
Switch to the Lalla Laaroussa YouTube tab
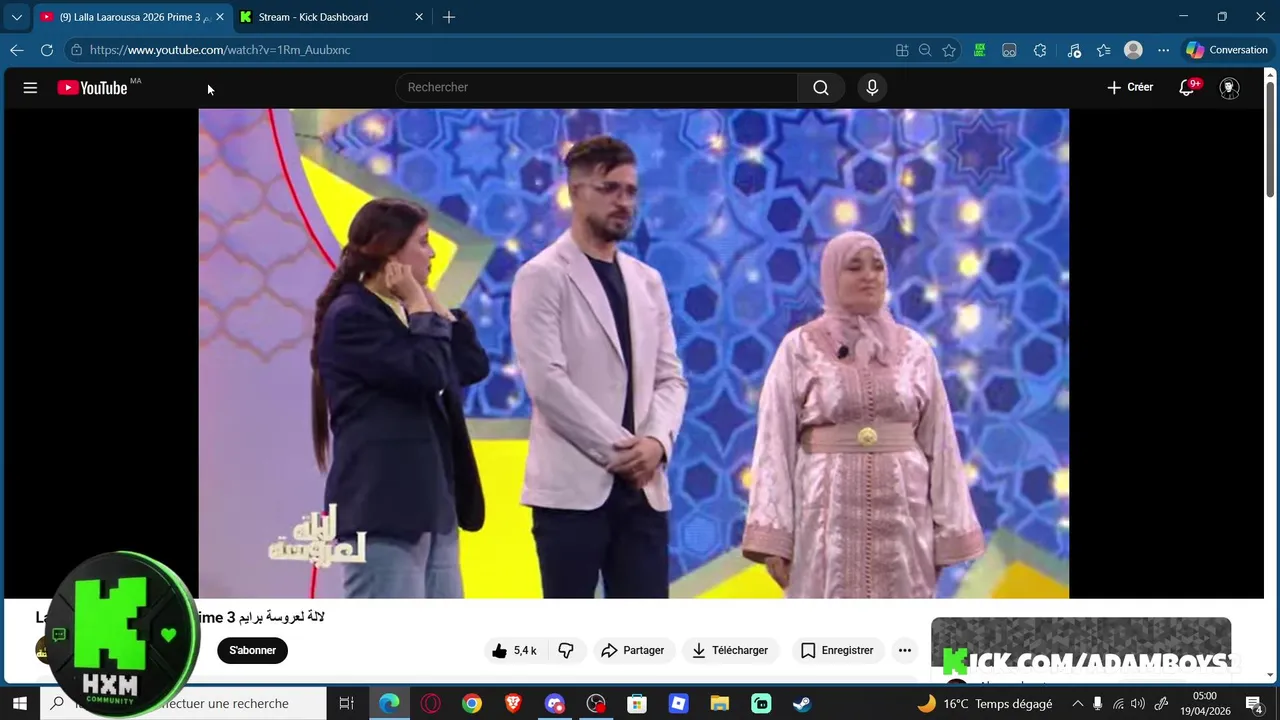pyautogui.click(x=131, y=17)
